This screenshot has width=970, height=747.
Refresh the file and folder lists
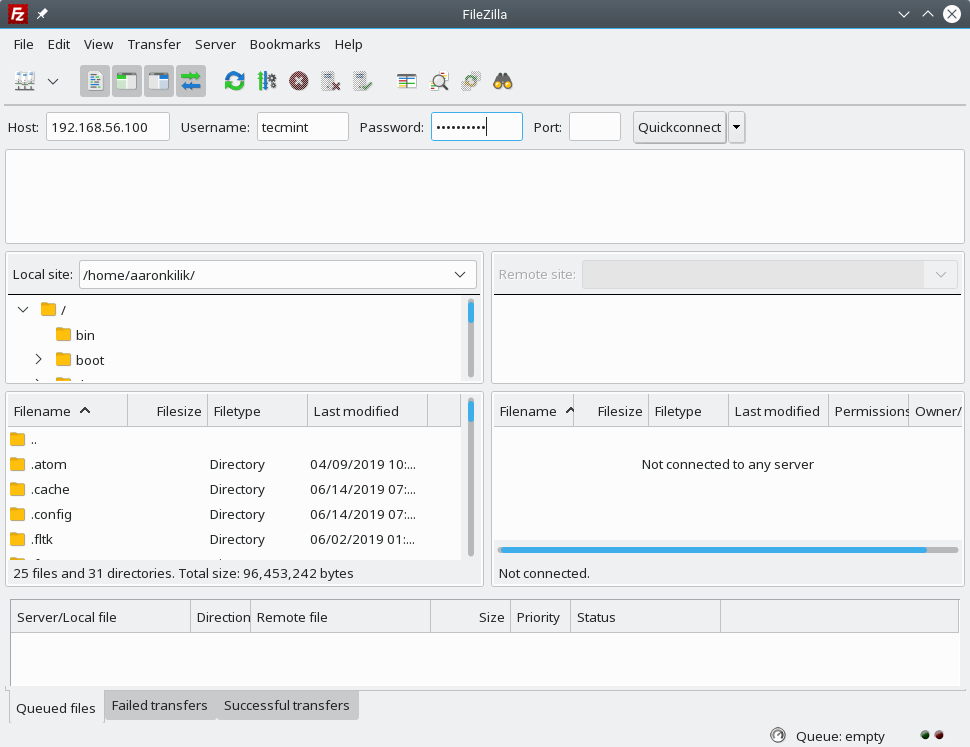point(234,81)
